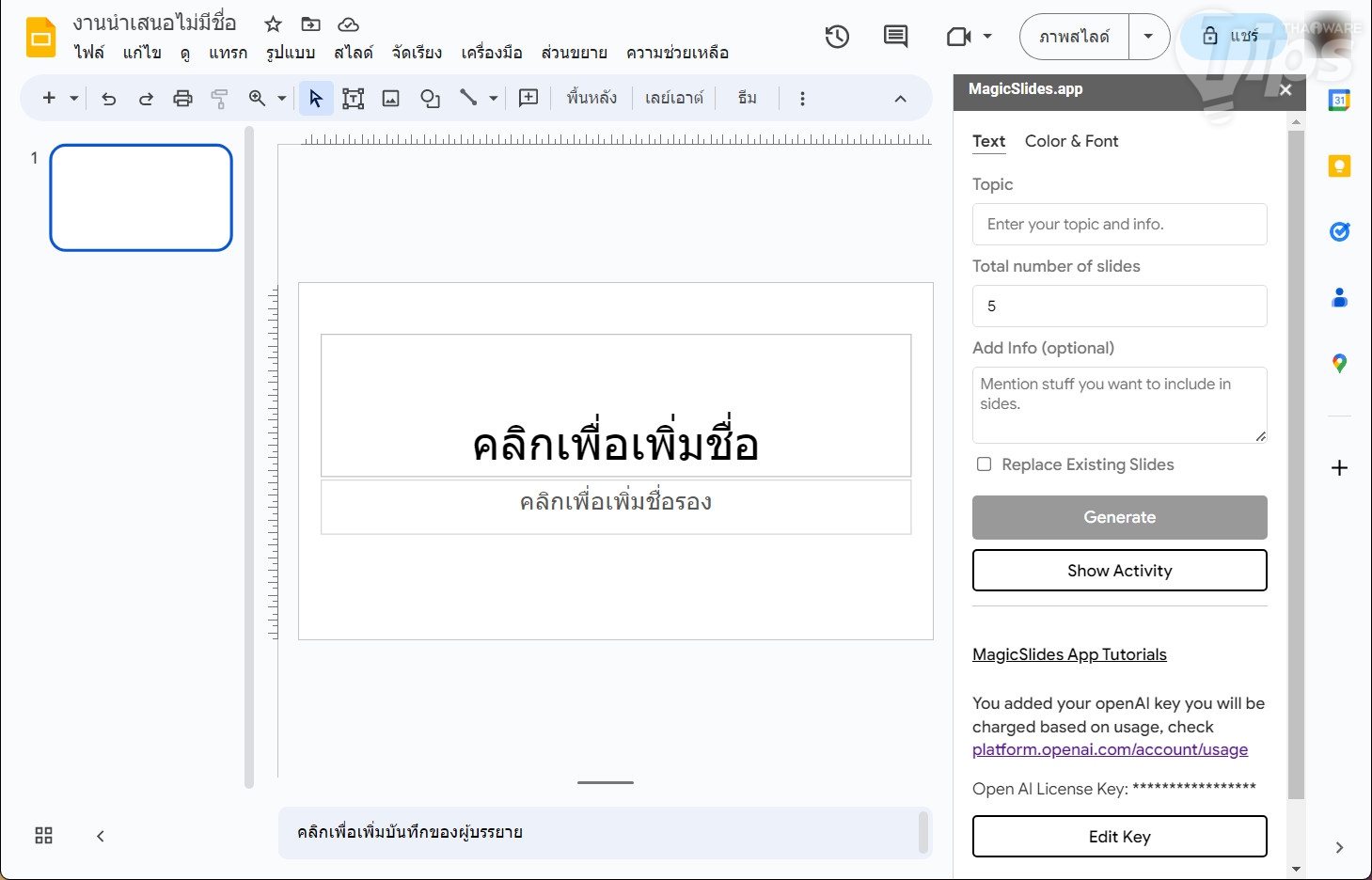Click the Generate button
Image resolution: width=1372 pixels, height=880 pixels.
click(1119, 517)
